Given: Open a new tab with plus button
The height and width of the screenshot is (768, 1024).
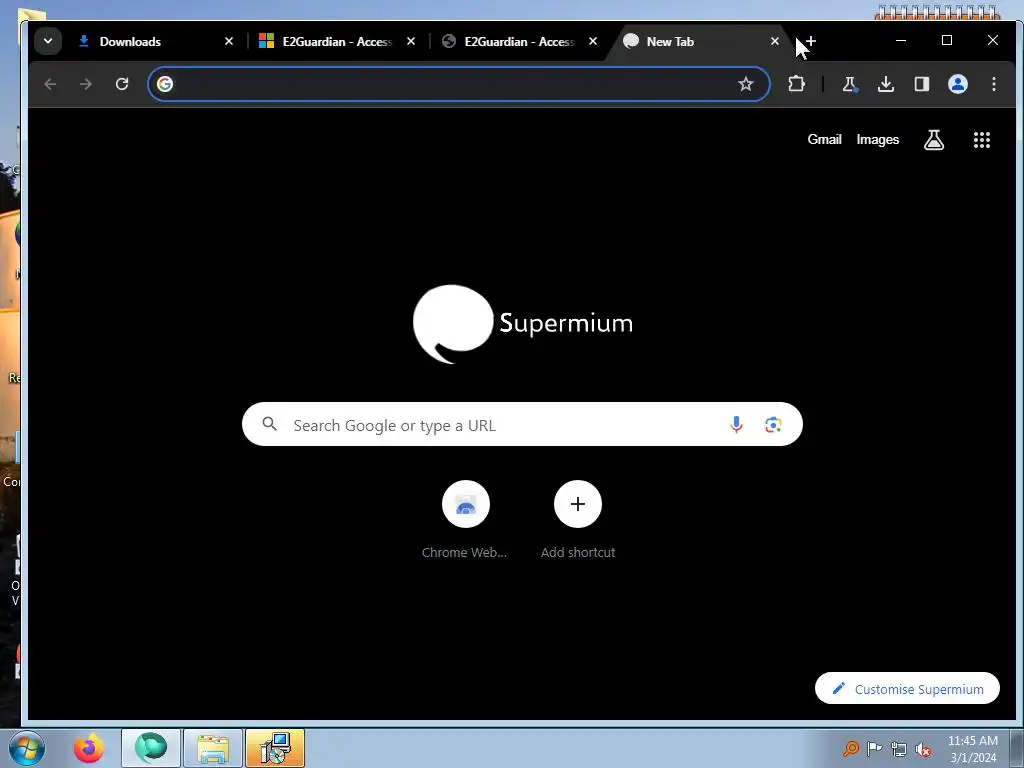Looking at the screenshot, I should [x=810, y=41].
